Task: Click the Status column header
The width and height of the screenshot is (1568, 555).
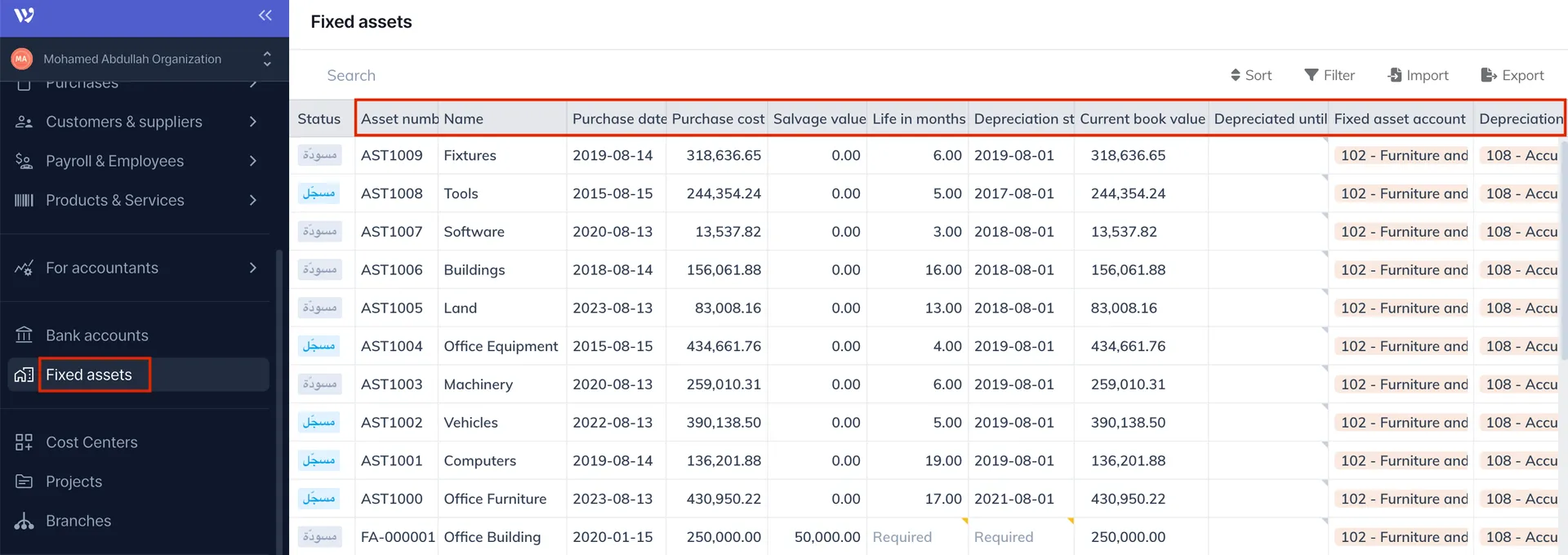Action: pos(322,118)
